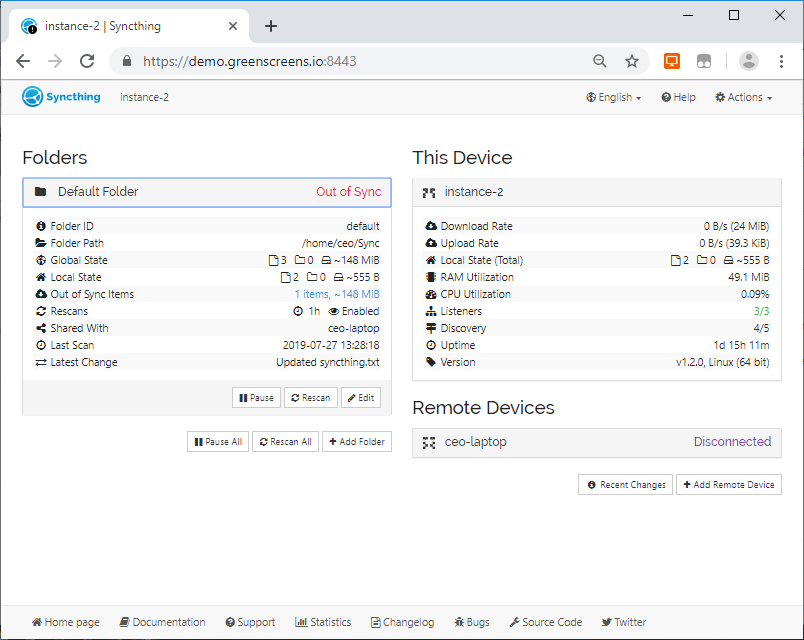The height and width of the screenshot is (640, 804).
Task: Click the Listeners network icon
Action: 431,311
